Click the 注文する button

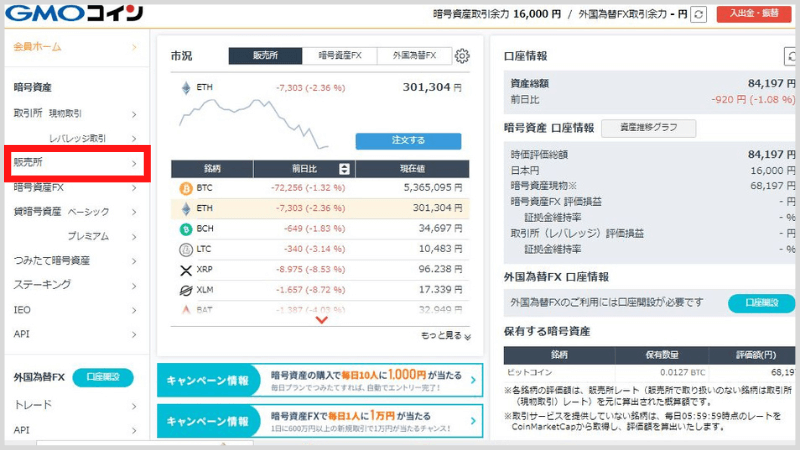point(408,141)
